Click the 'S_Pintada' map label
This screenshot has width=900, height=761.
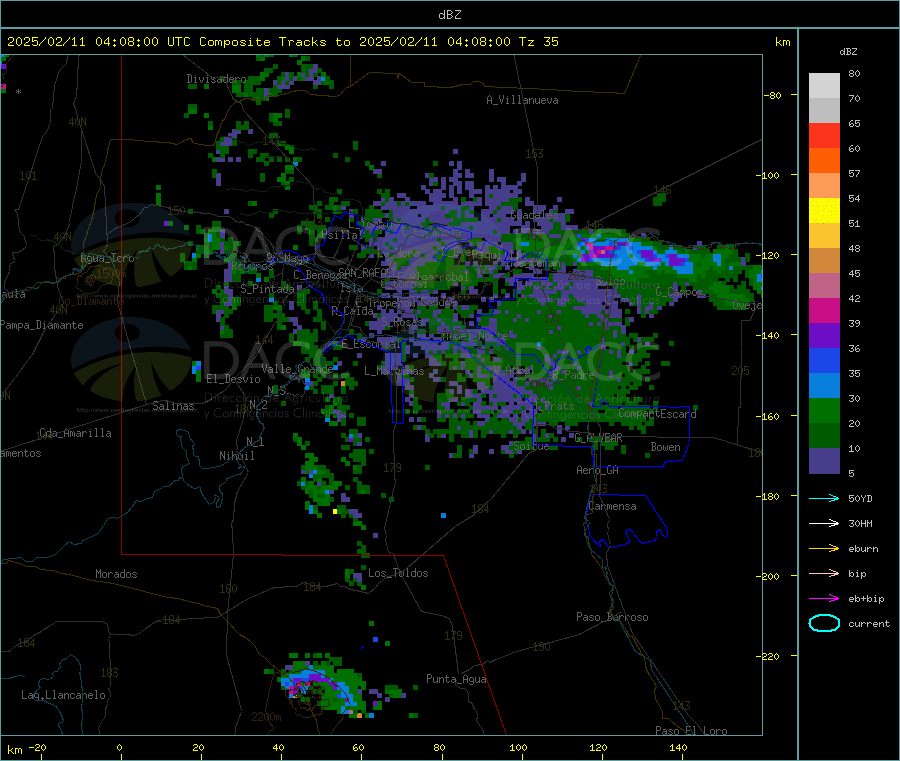tap(267, 289)
